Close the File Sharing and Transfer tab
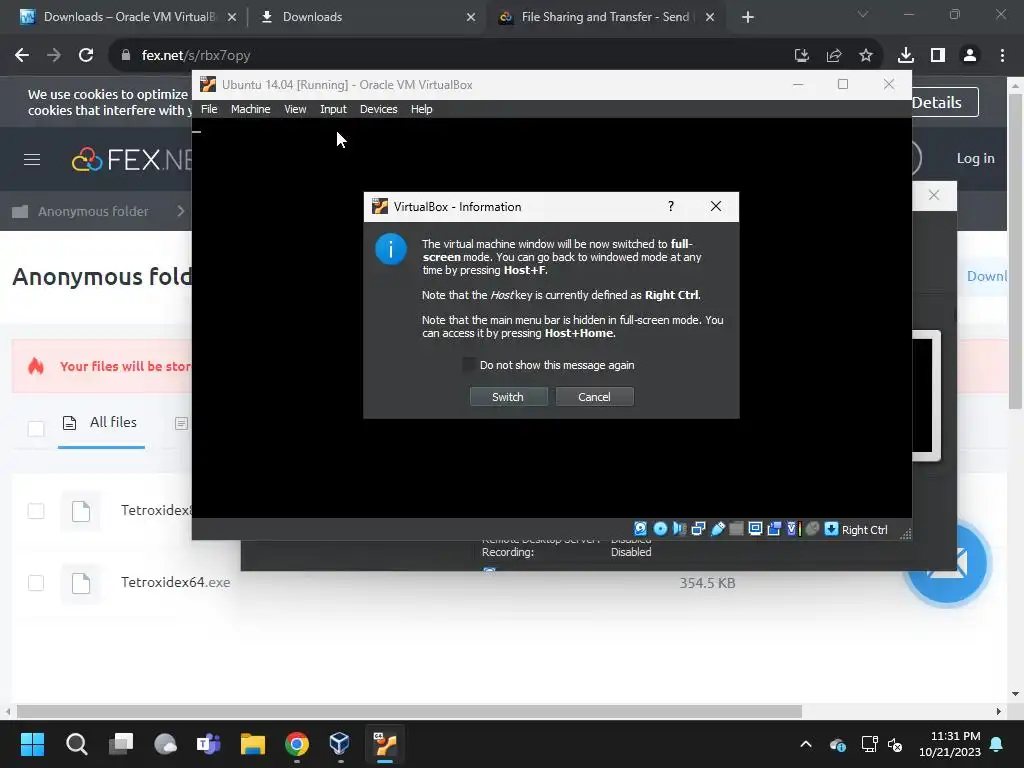 click(x=710, y=17)
